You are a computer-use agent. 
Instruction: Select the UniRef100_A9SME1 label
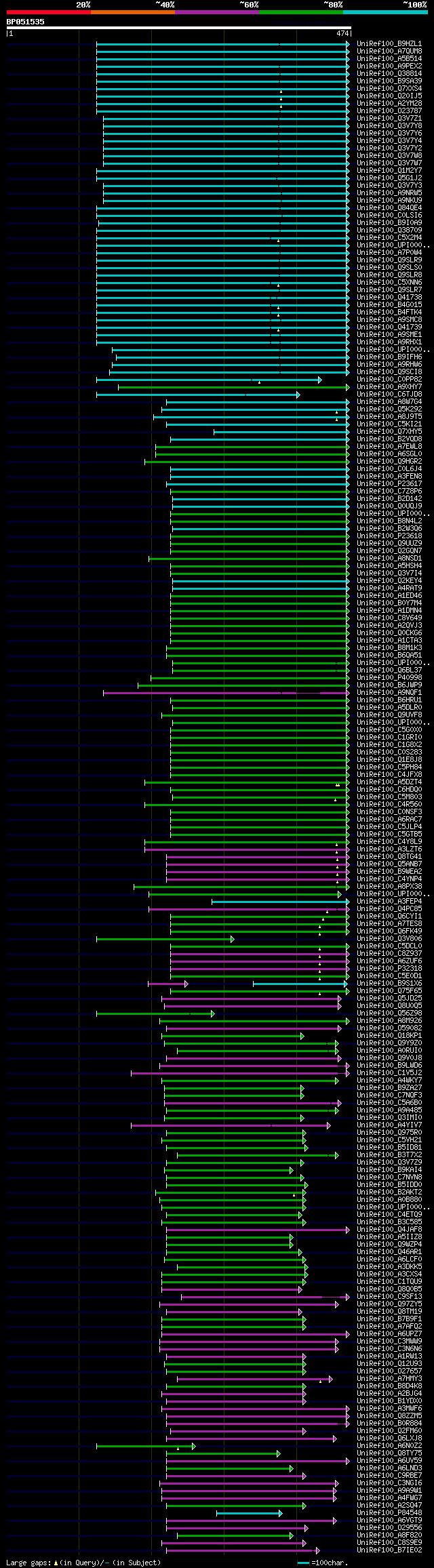(389, 334)
